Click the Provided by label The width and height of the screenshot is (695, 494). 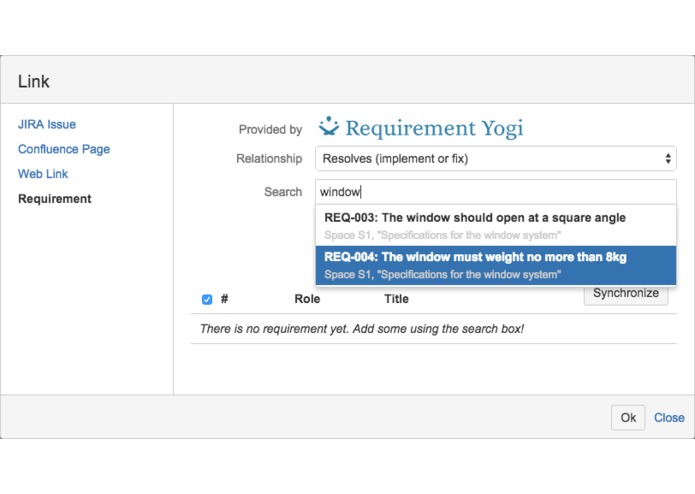270,129
